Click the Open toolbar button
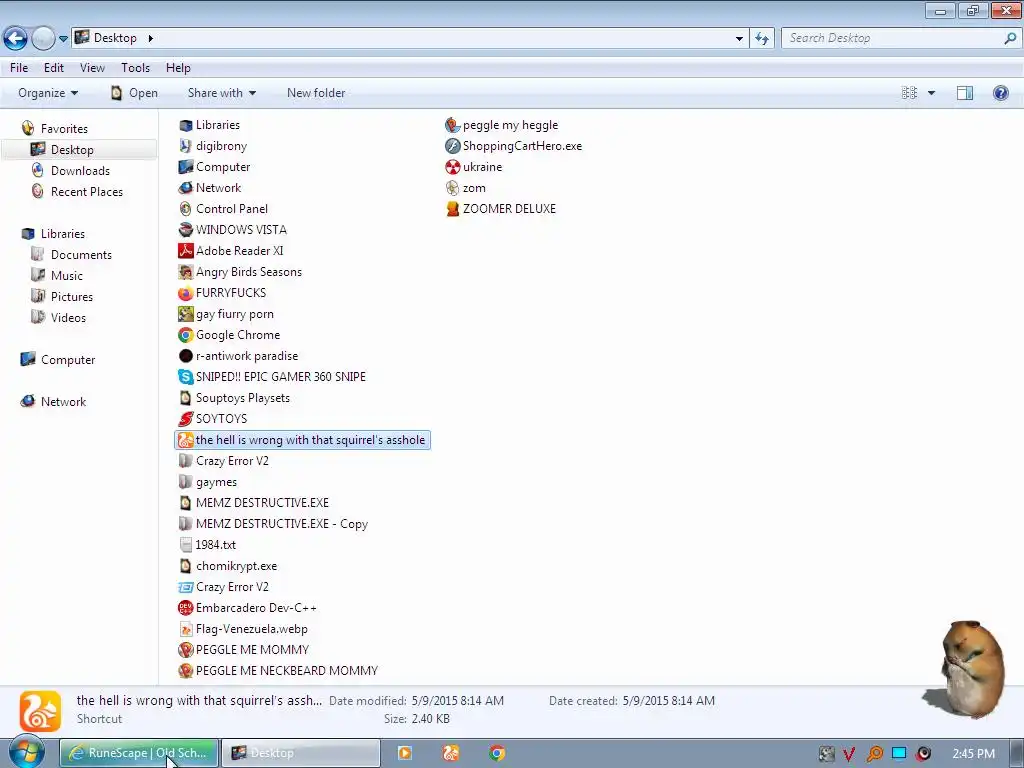The width and height of the screenshot is (1024, 768). click(x=134, y=93)
